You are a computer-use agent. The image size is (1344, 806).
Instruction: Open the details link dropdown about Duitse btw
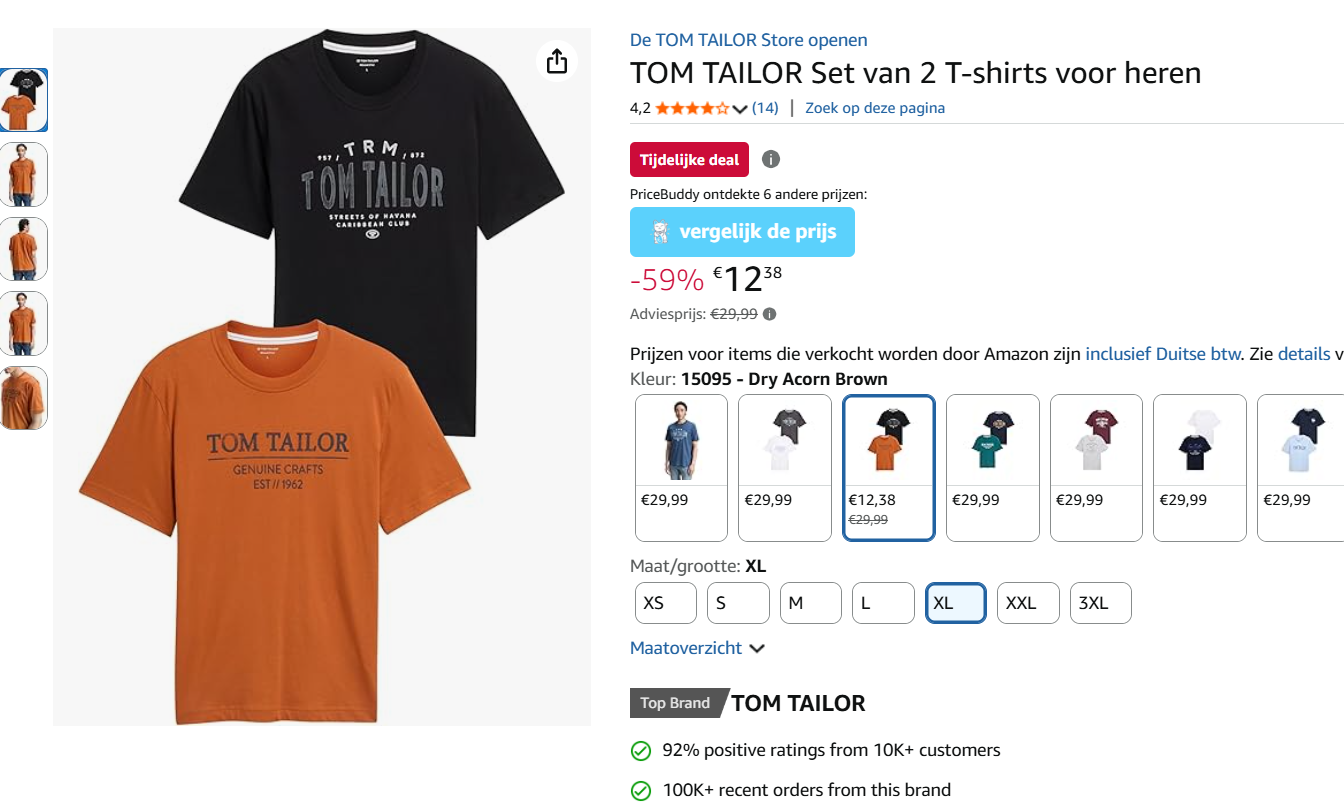point(1302,353)
